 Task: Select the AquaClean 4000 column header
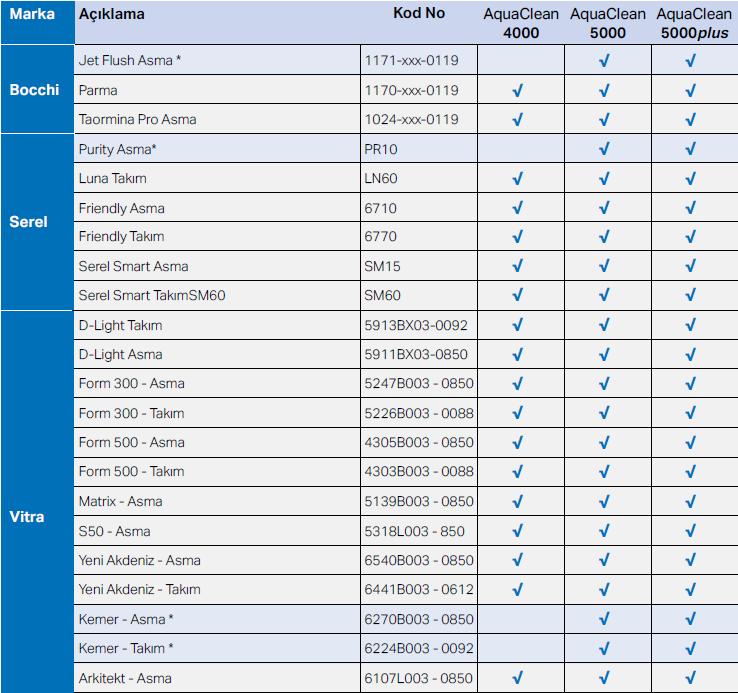click(x=521, y=23)
